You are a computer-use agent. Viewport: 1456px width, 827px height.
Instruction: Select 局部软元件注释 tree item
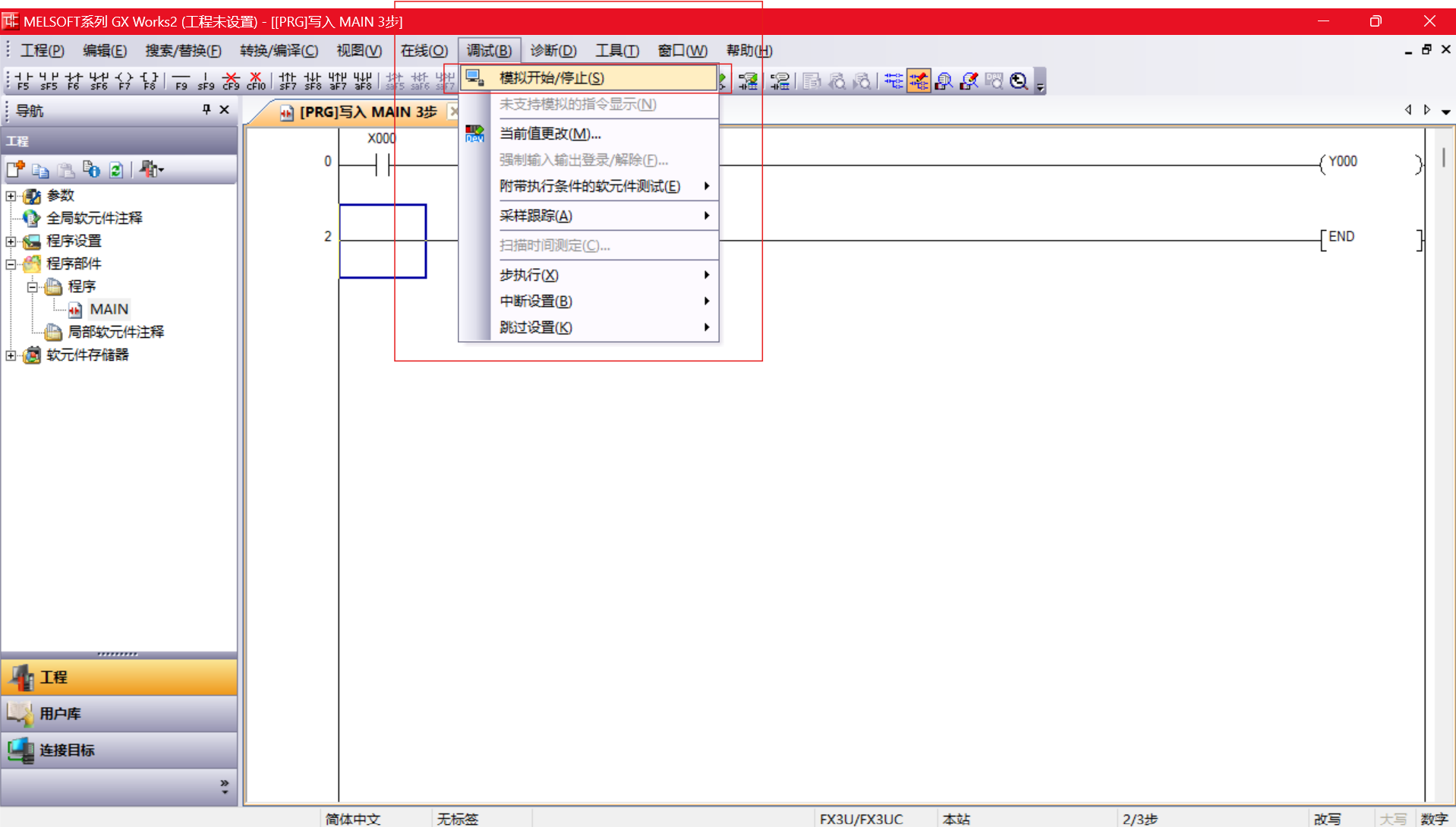115,333
